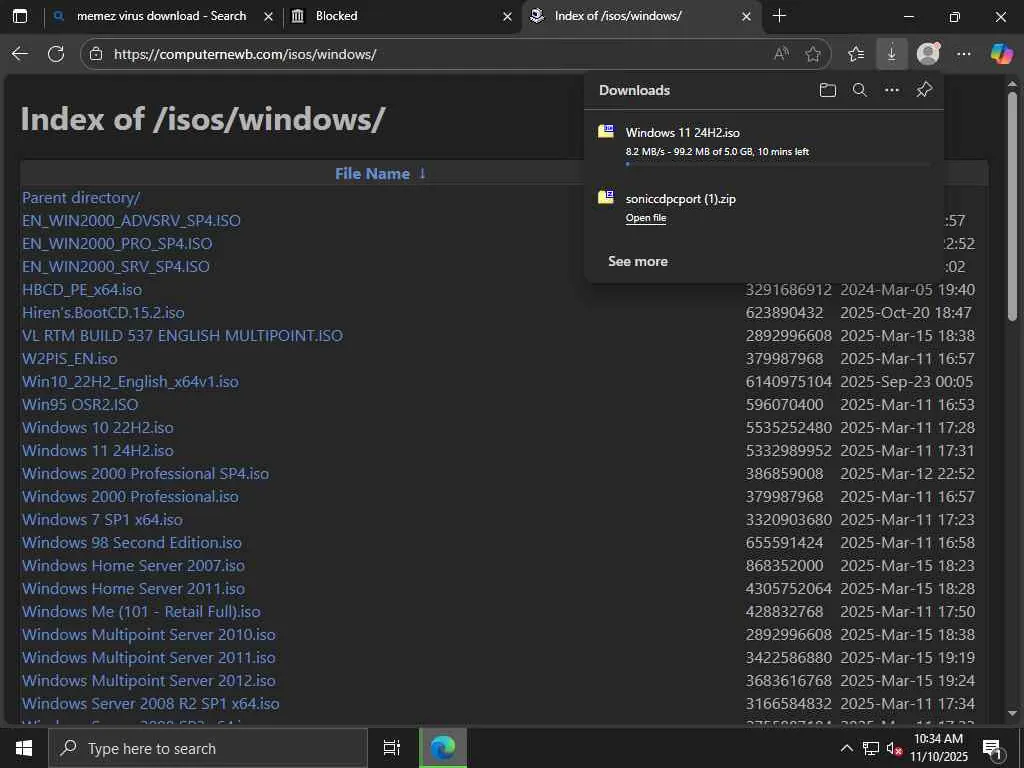This screenshot has width=1024, height=768.
Task: Add this page to favorites star icon
Action: tap(812, 54)
